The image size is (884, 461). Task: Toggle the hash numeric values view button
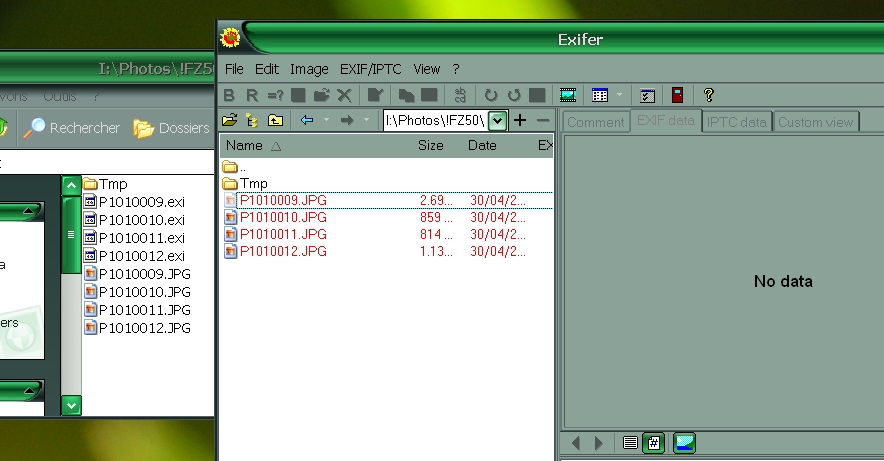[653, 442]
